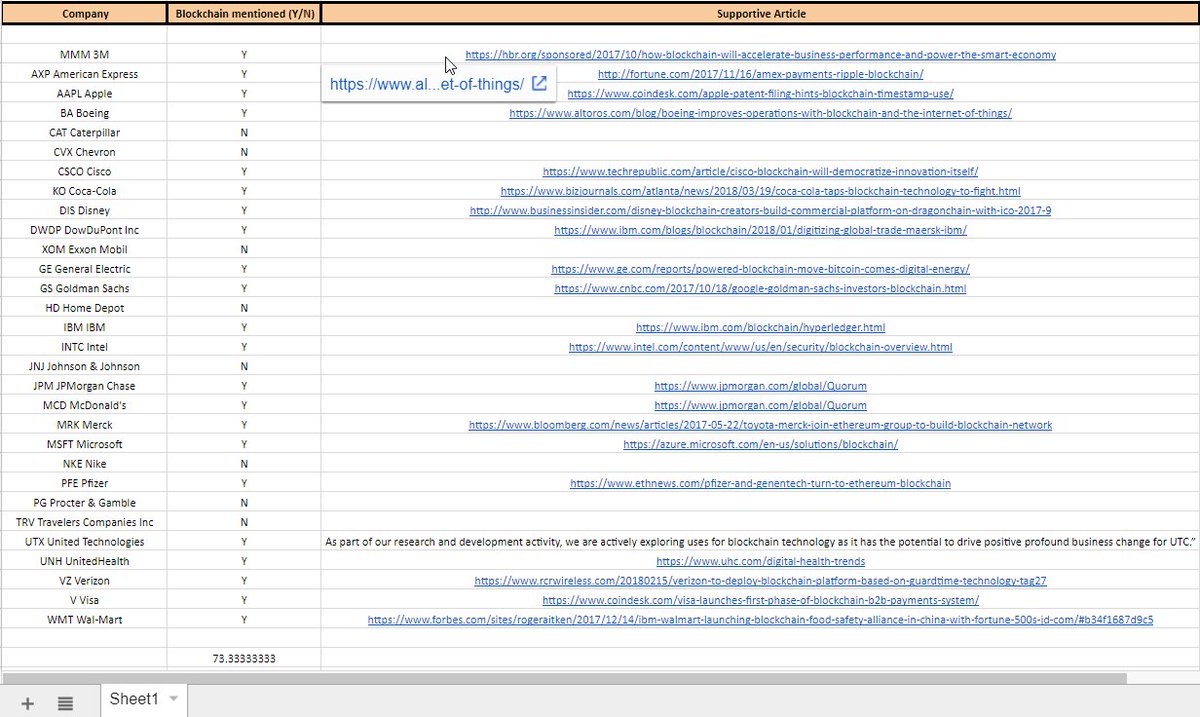Viewport: 1200px width, 717px height.
Task: Select the BA Boeing cell
Action: pos(84,113)
